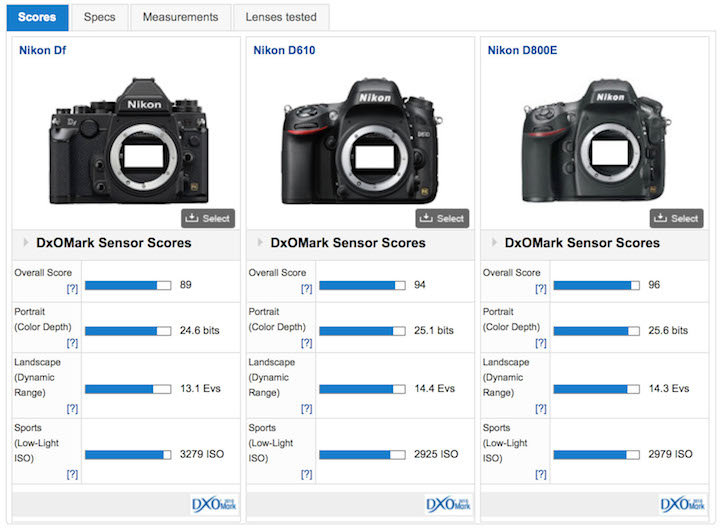The image size is (720, 532).
Task: Open the Measurements tab
Action: pyautogui.click(x=180, y=17)
